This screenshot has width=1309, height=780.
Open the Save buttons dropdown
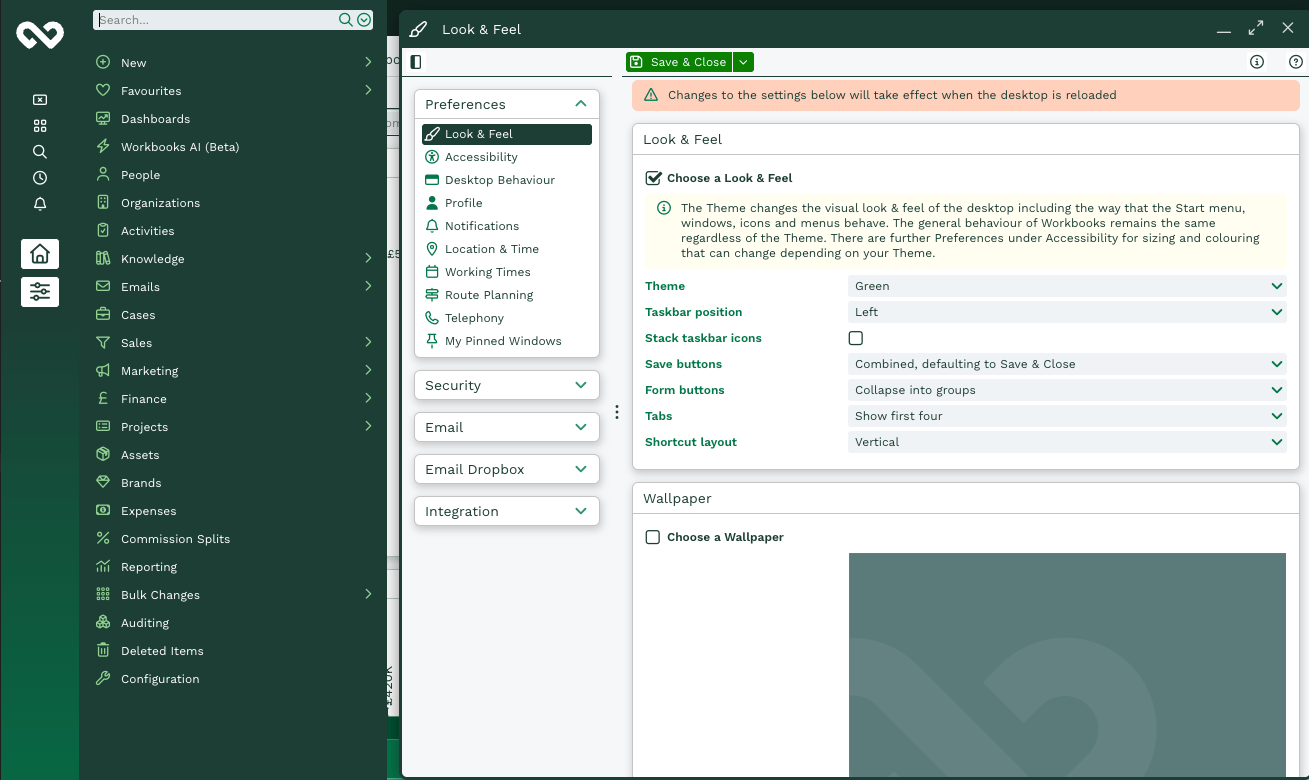[x=1067, y=364]
